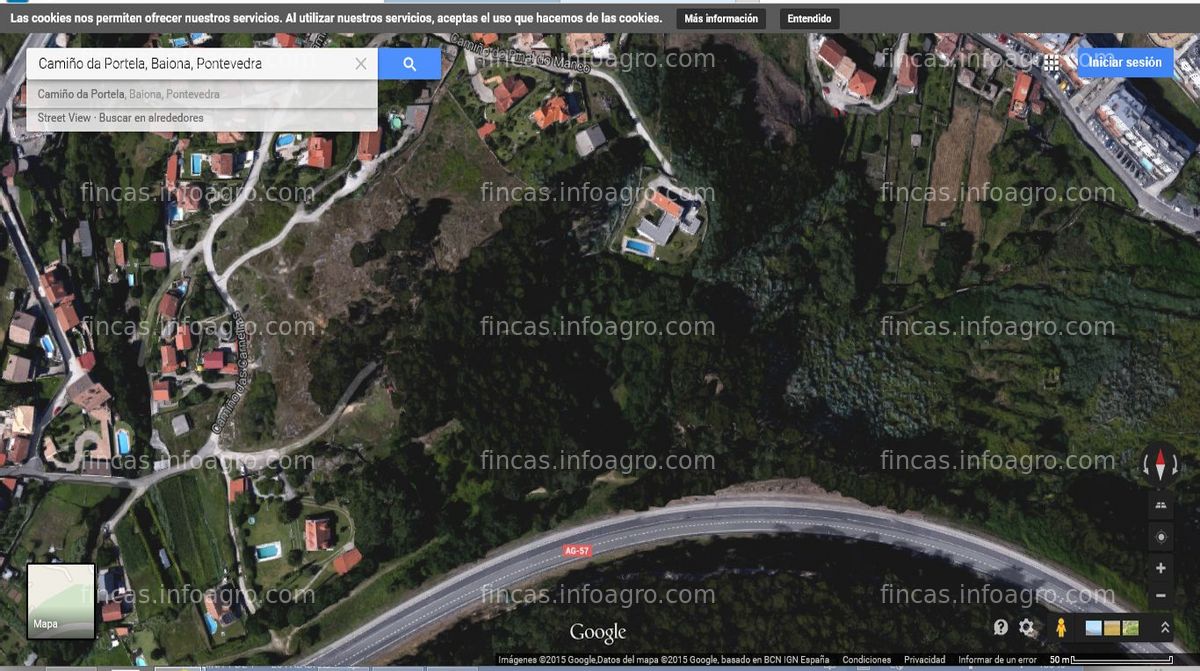The width and height of the screenshot is (1200, 671).
Task: Open the photo thumbnails in the bottom bar
Action: [1112, 628]
